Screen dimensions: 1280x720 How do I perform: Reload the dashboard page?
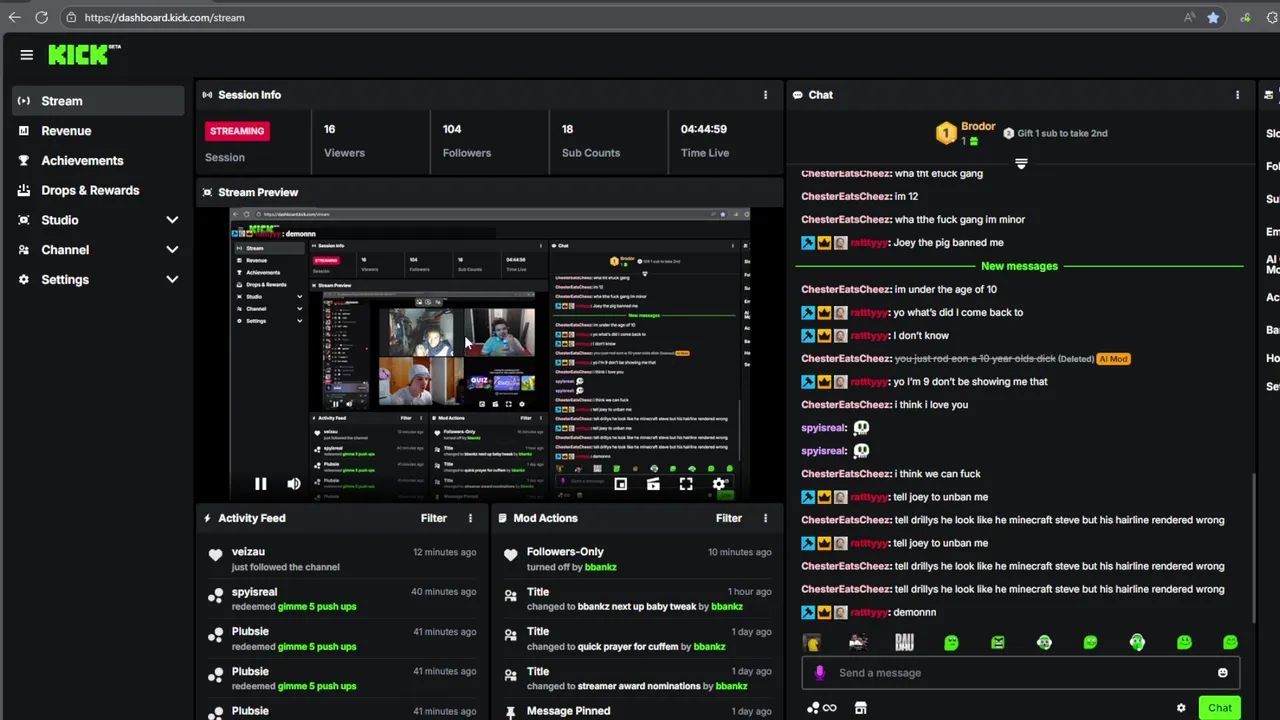tap(41, 17)
